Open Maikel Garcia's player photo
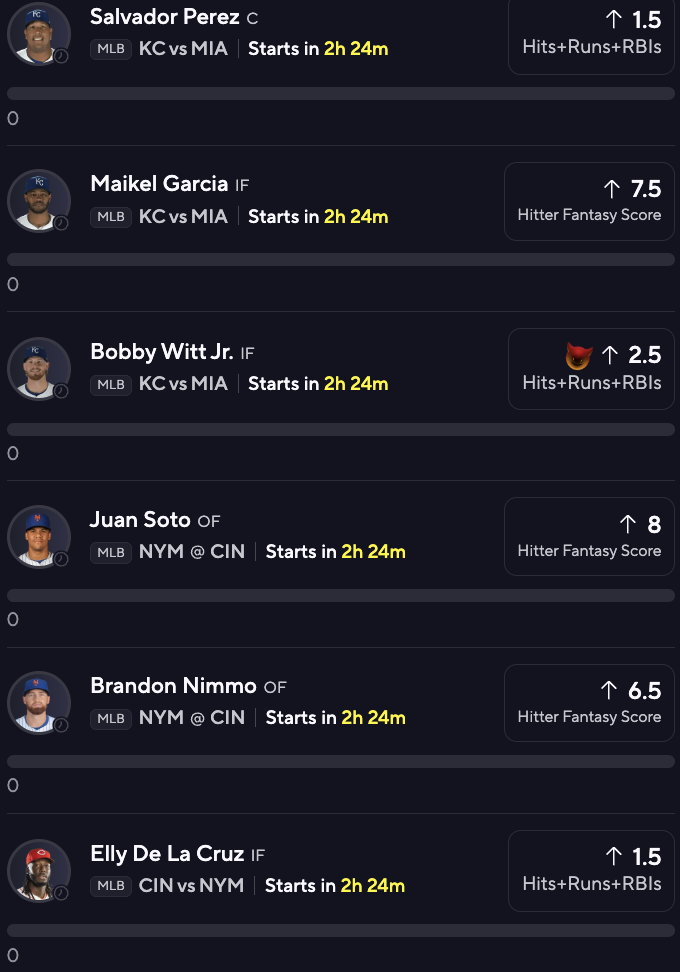The height and width of the screenshot is (972, 680). point(38,201)
